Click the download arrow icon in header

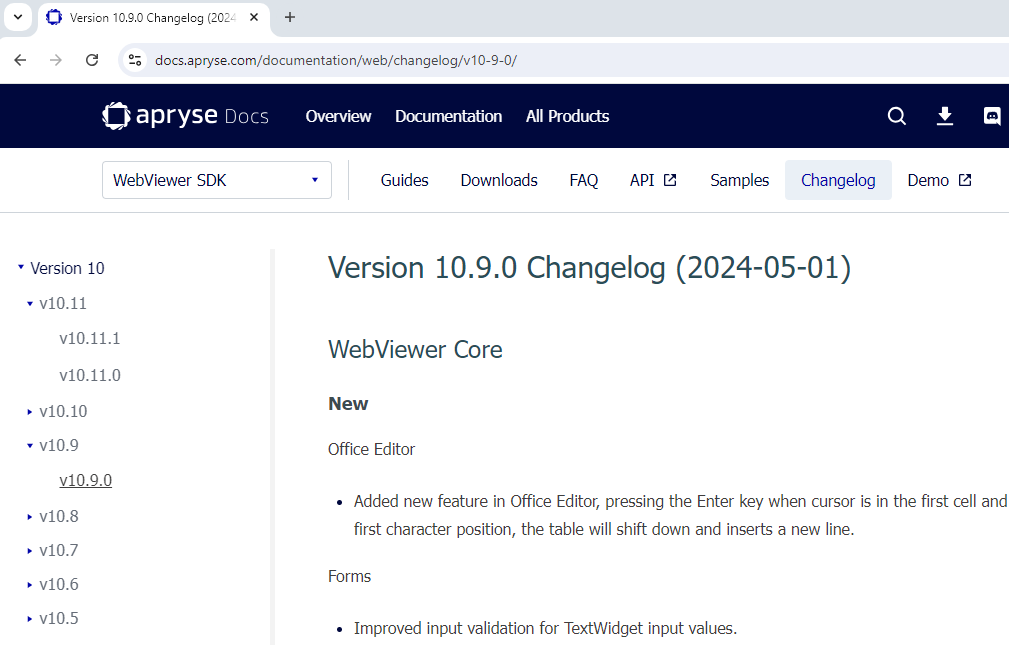click(x=945, y=116)
